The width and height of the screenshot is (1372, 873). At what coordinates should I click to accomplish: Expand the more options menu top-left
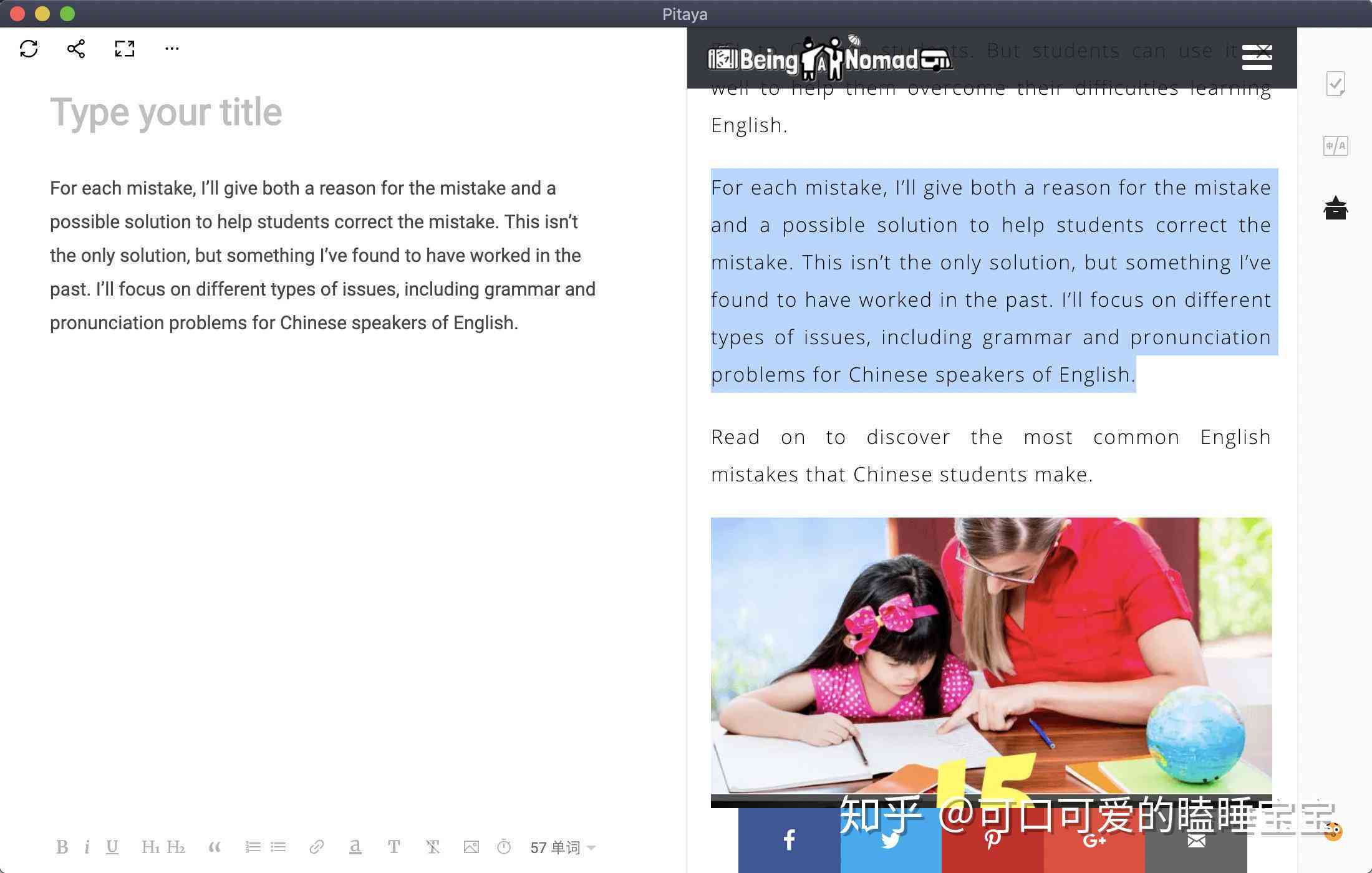[170, 48]
